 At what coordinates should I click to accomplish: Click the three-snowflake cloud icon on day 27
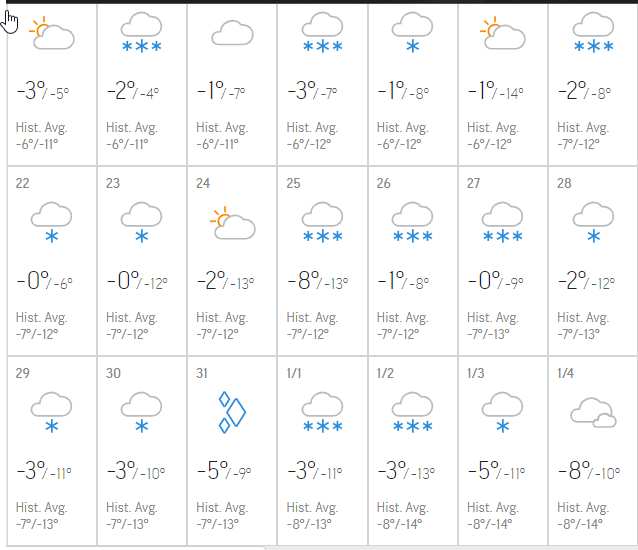[x=502, y=222]
